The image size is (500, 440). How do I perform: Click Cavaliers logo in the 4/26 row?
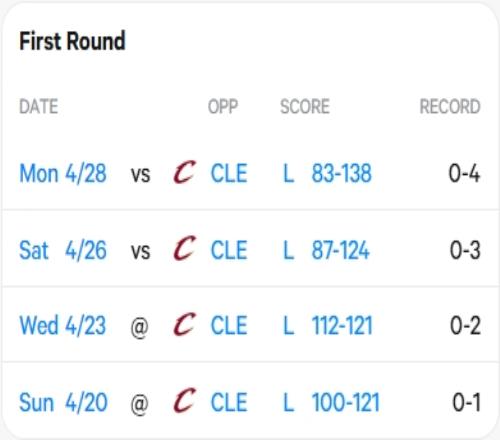point(184,248)
